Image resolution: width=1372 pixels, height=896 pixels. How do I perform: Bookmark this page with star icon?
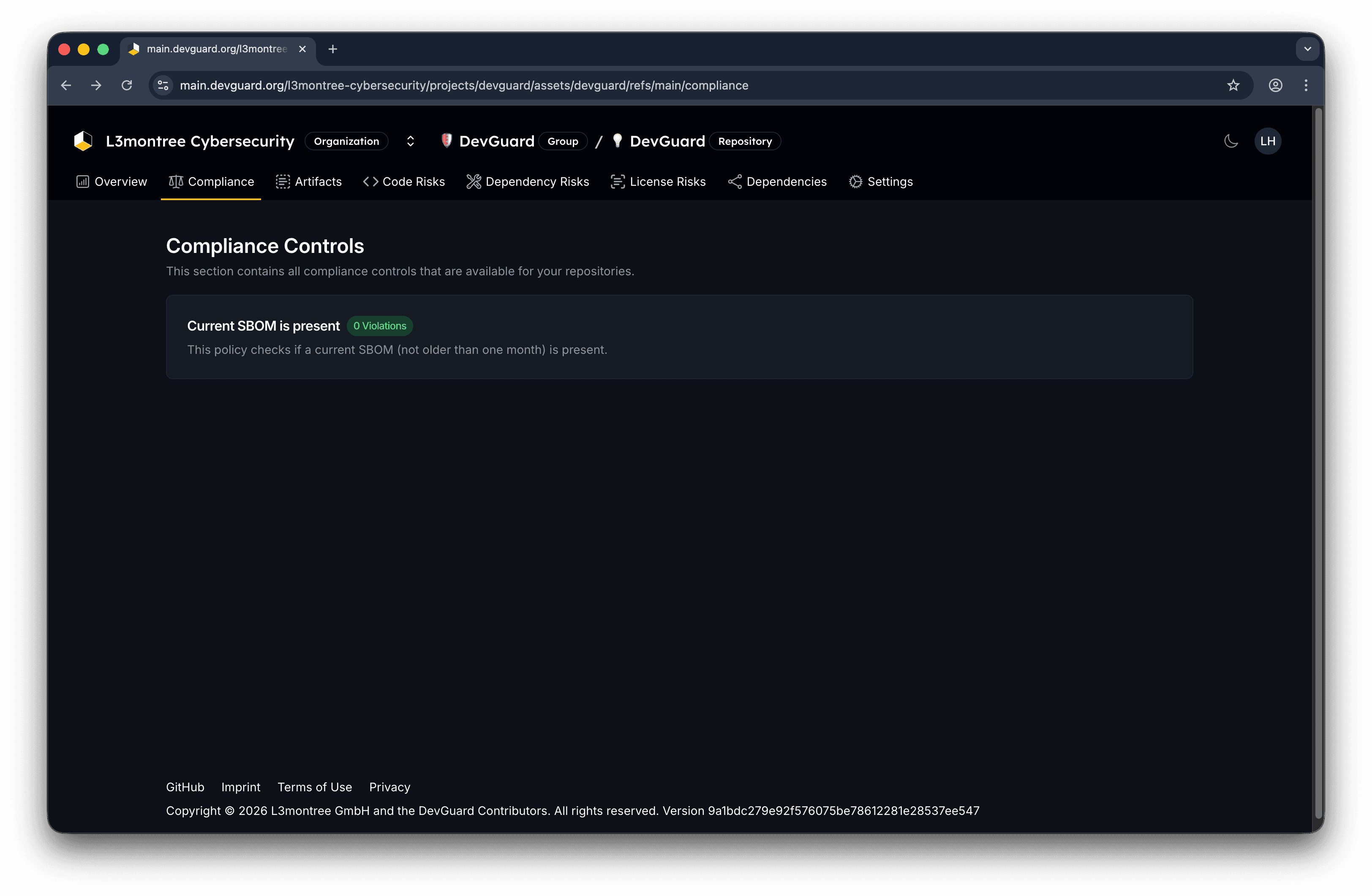coord(1233,85)
